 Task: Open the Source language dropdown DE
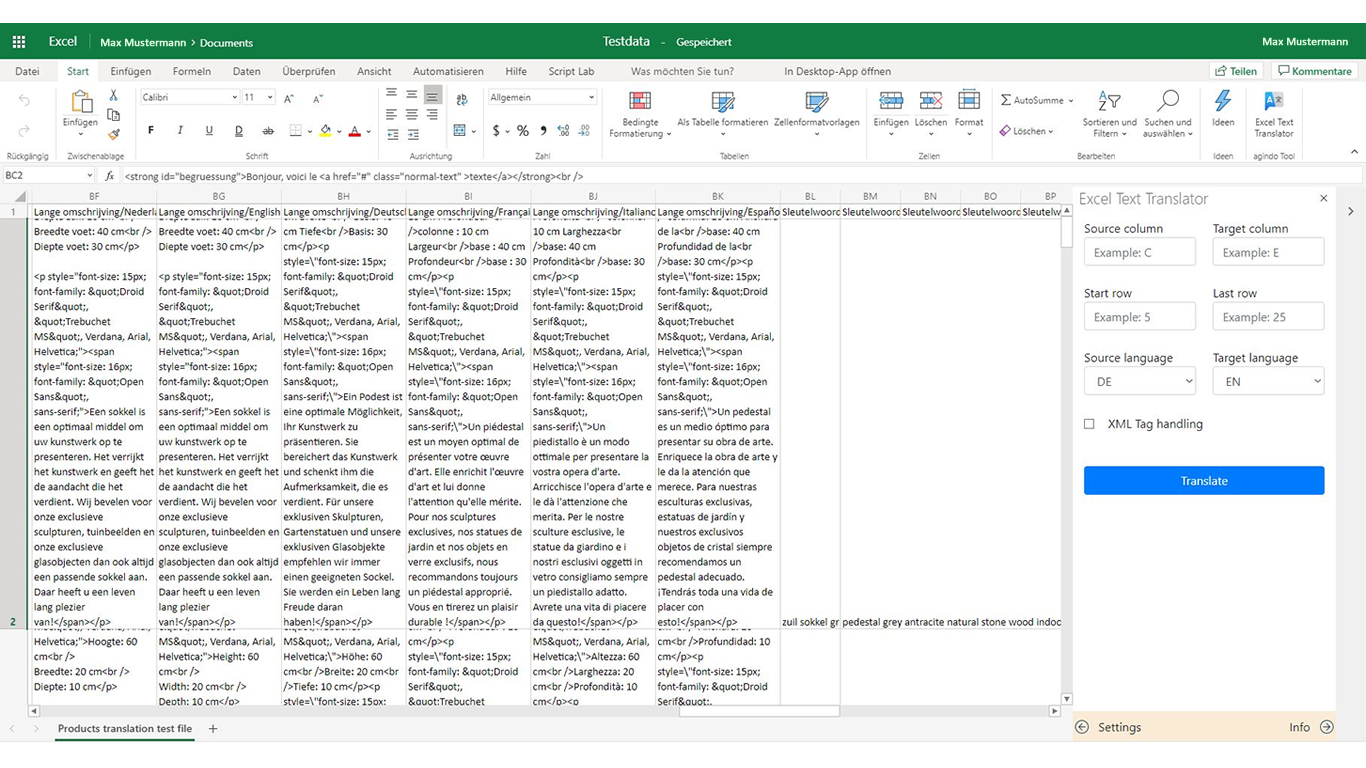tap(1140, 381)
